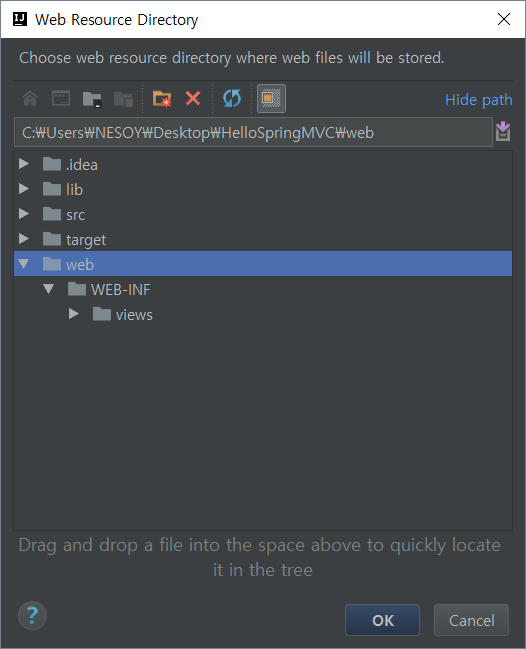Click the red Delete icon
The height and width of the screenshot is (649, 526).
(x=193, y=99)
